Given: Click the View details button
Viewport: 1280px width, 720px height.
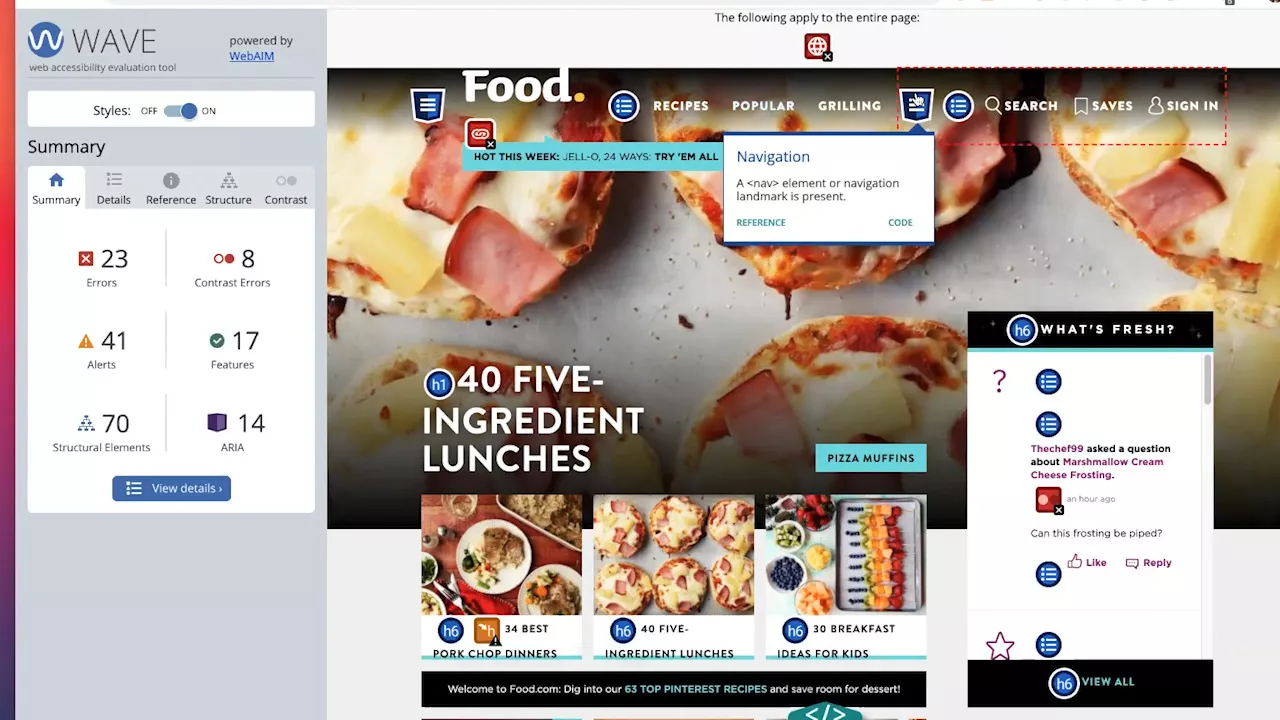Looking at the screenshot, I should point(171,488).
